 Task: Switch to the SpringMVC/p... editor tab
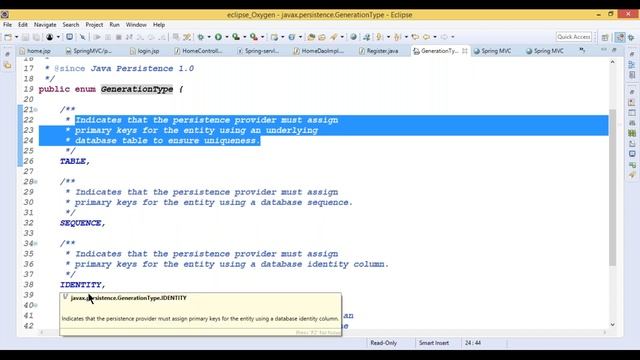click(88, 51)
